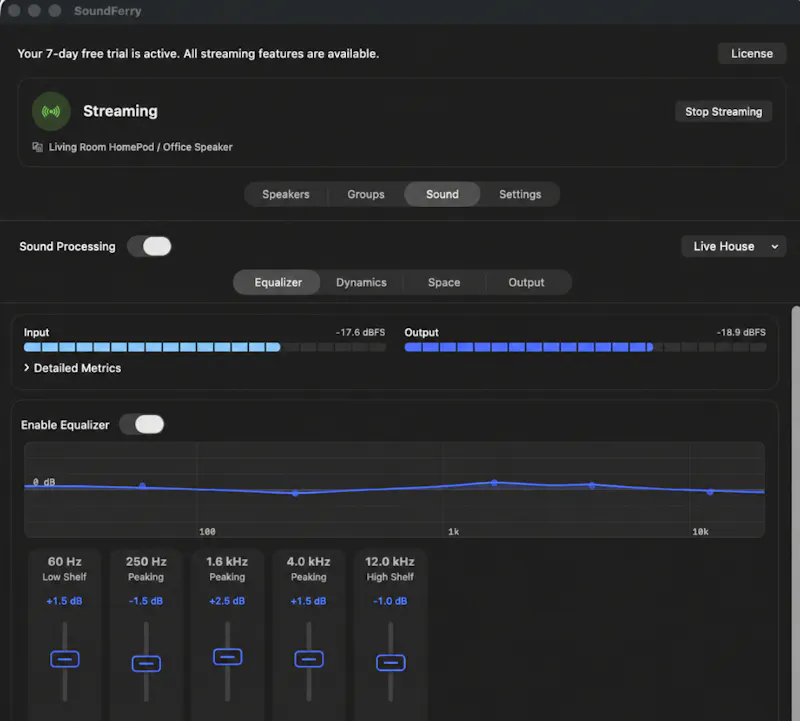
Task: Click the Output level meter bar
Action: pos(585,347)
